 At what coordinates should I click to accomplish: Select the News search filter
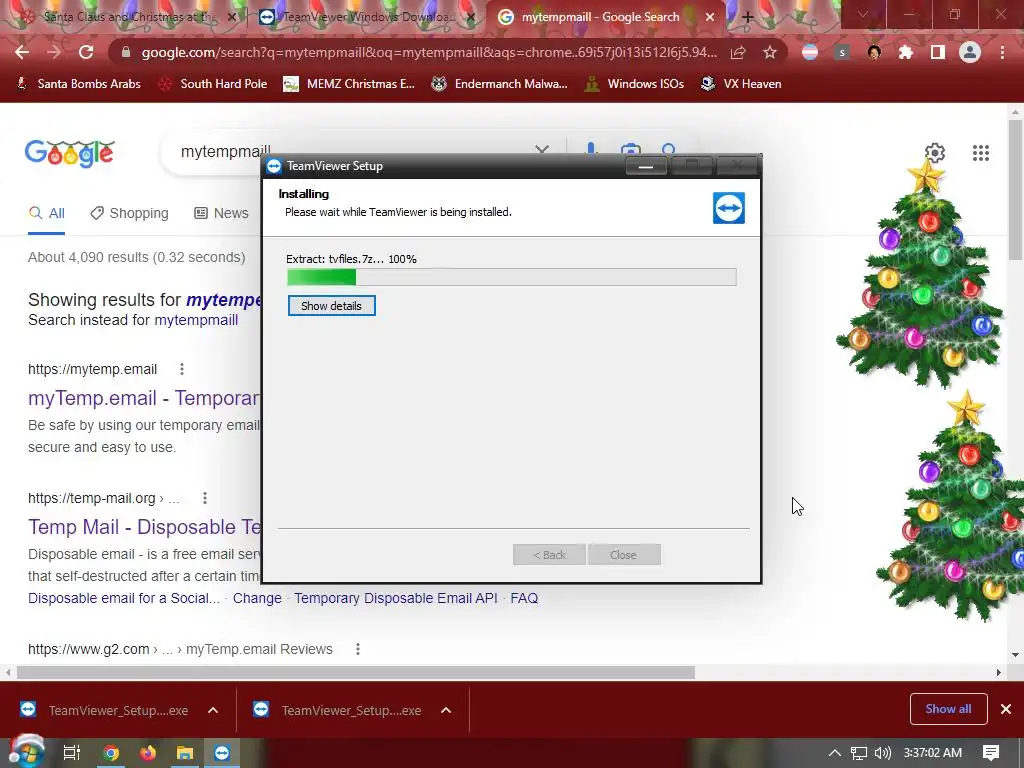[x=221, y=214]
